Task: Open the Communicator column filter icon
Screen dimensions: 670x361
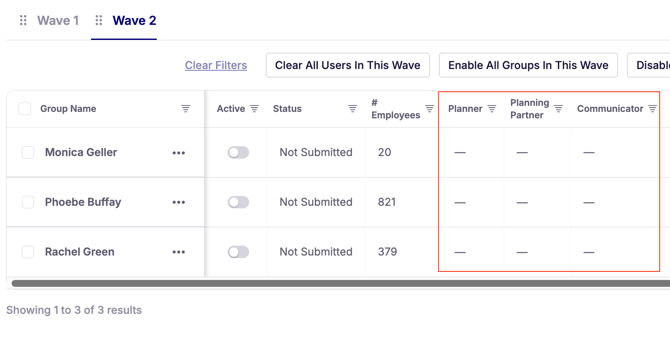Action: [x=652, y=109]
